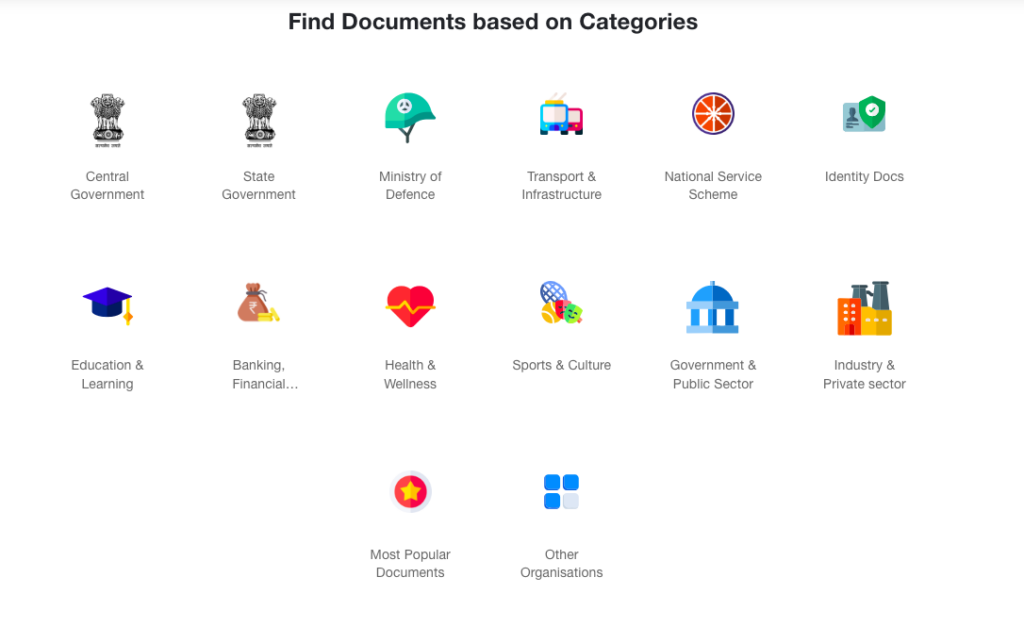The width and height of the screenshot is (1024, 643).
Task: Open the Ministry of Defence helmet icon
Action: click(x=410, y=117)
